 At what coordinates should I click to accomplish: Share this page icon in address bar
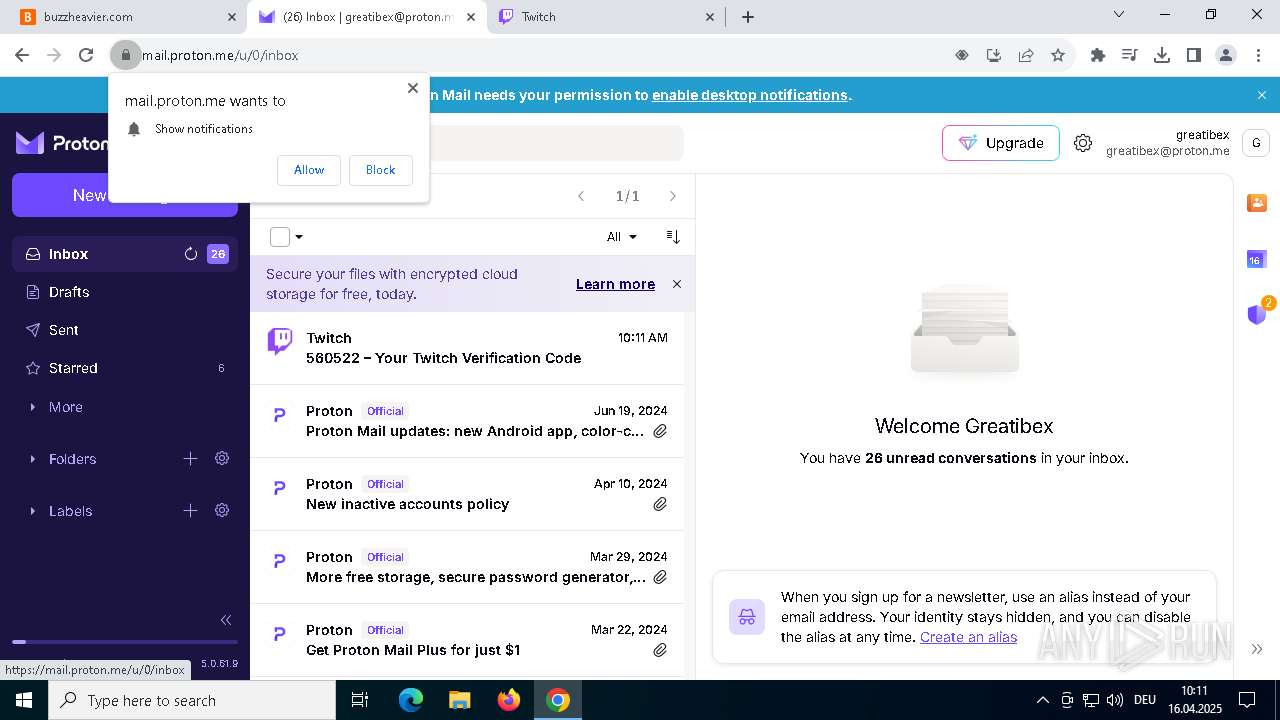coord(1026,55)
